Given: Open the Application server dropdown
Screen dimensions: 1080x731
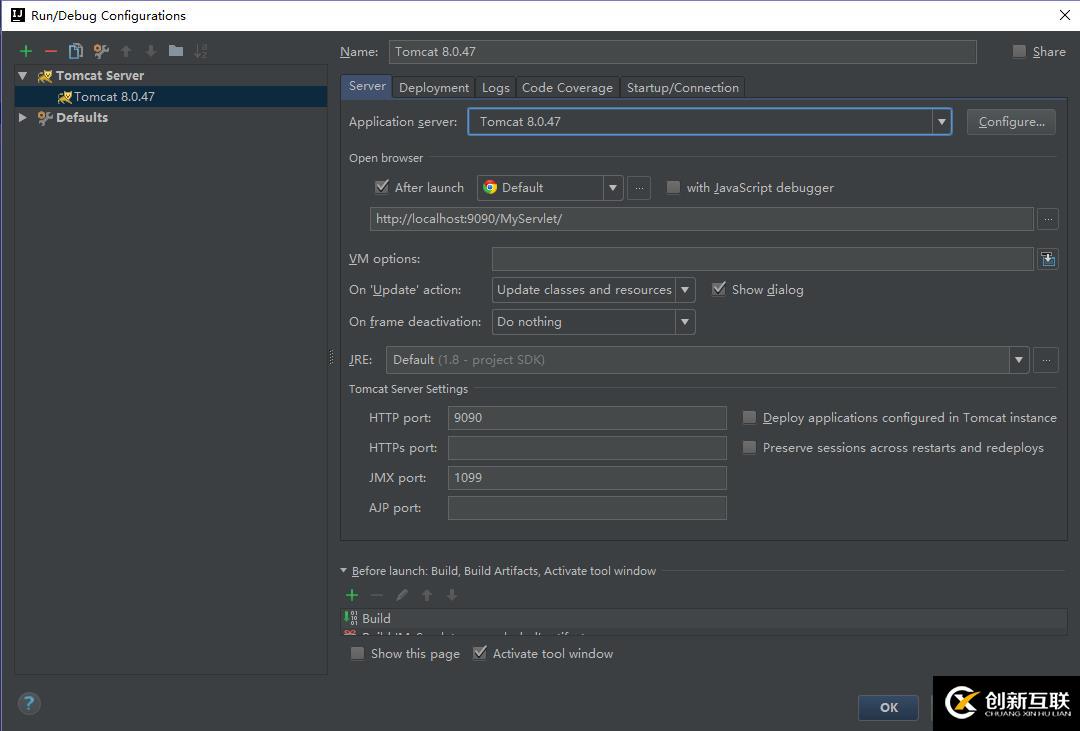Looking at the screenshot, I should pos(941,122).
